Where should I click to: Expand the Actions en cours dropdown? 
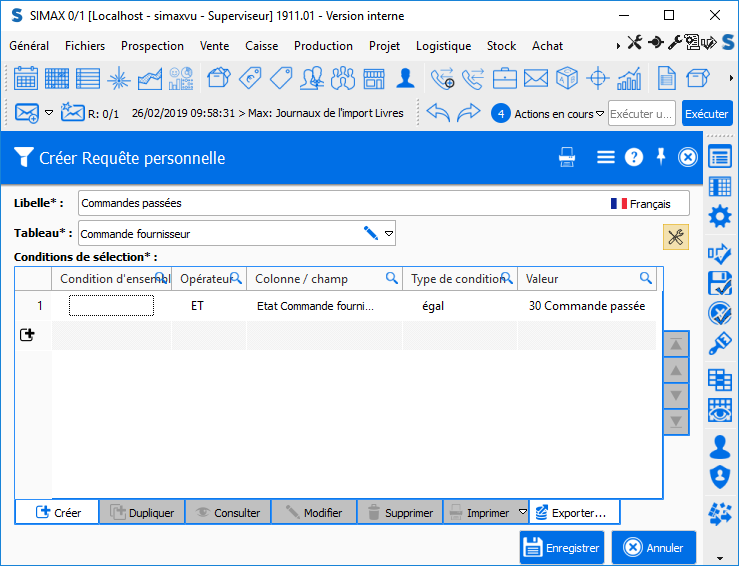(x=600, y=114)
